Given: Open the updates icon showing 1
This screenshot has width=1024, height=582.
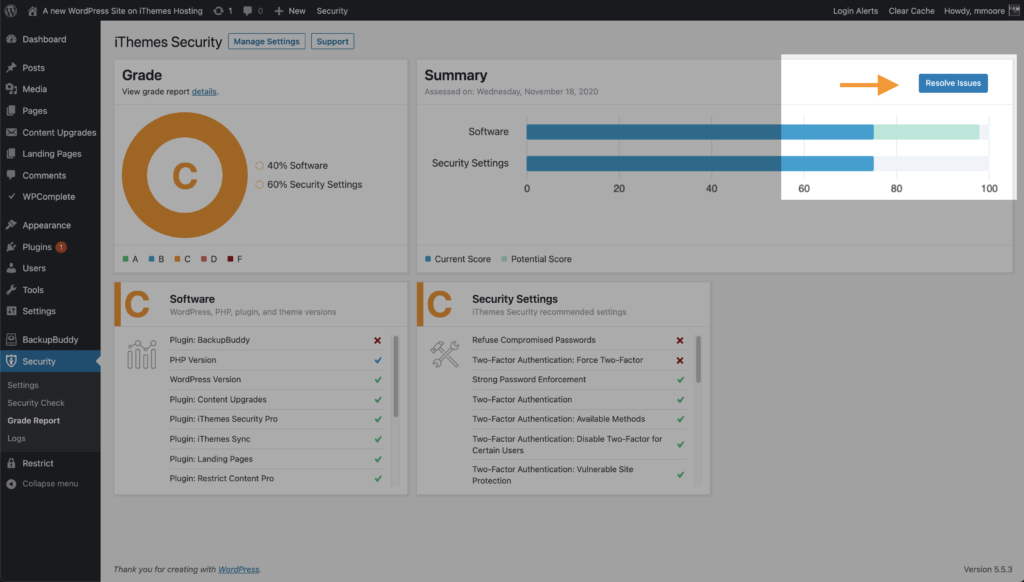Looking at the screenshot, I should [x=218, y=11].
